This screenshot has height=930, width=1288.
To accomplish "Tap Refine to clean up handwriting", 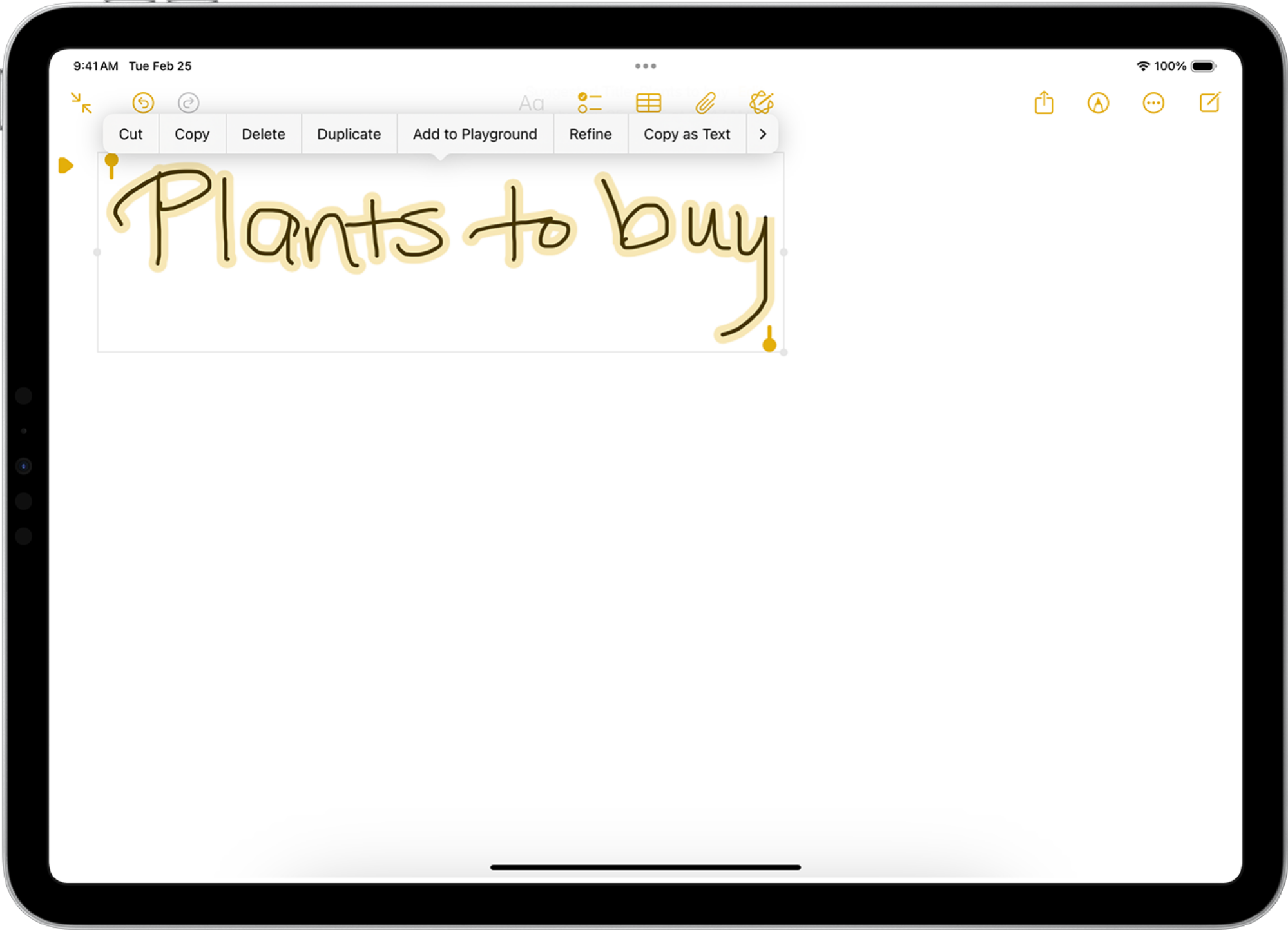I will coord(590,134).
